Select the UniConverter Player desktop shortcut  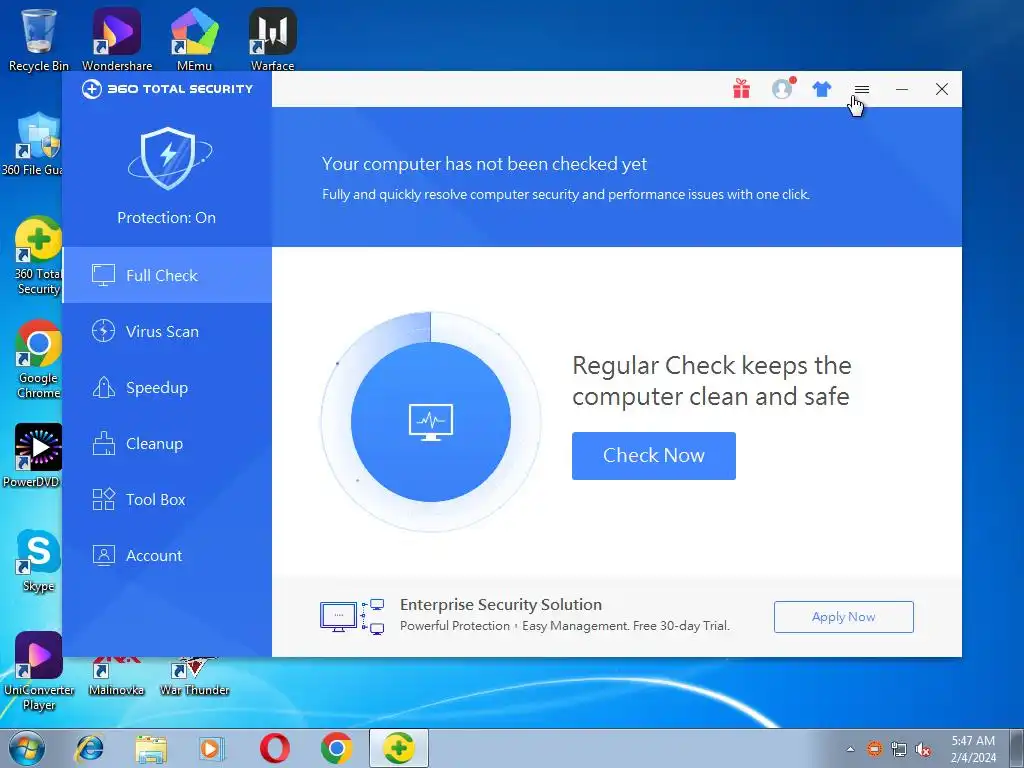click(39, 671)
